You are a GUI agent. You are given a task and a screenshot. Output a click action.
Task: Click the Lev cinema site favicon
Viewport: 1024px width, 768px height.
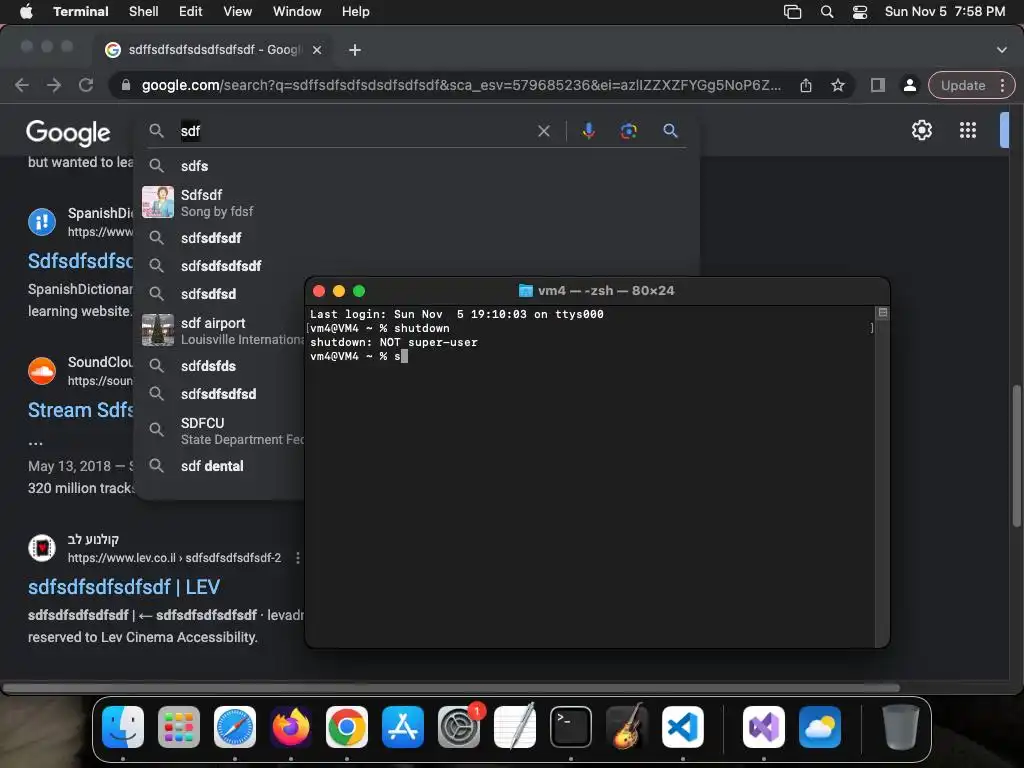click(42, 548)
